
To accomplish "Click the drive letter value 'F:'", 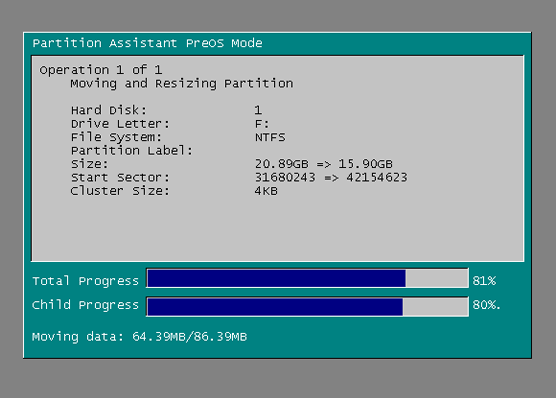I will point(262,124).
